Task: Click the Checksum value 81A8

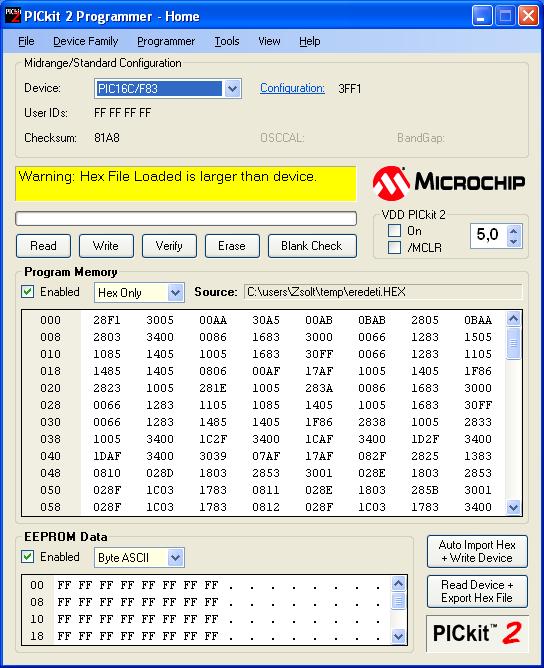Action: click(107, 138)
